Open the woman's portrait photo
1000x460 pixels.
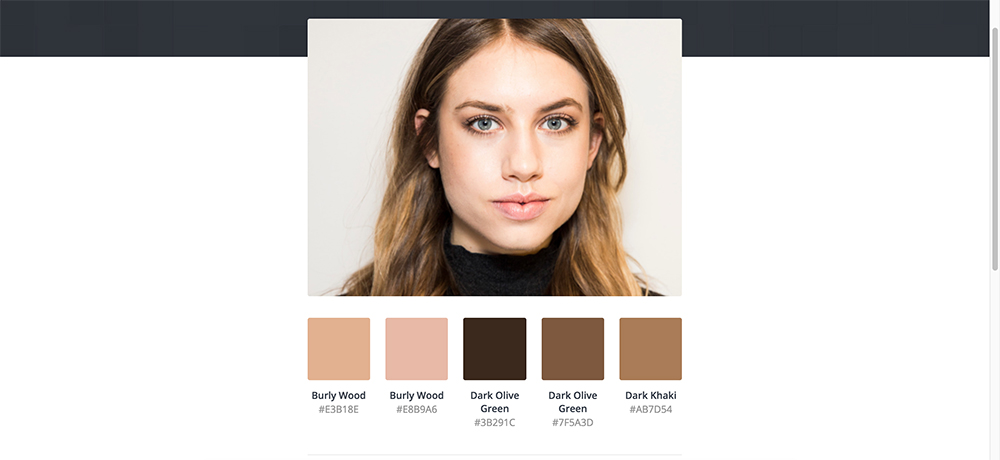(495, 157)
